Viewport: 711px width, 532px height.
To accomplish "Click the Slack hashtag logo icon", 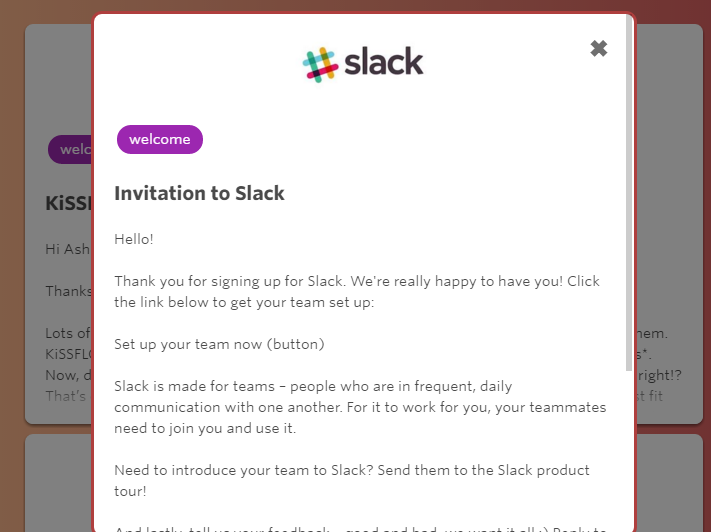I will (321, 64).
